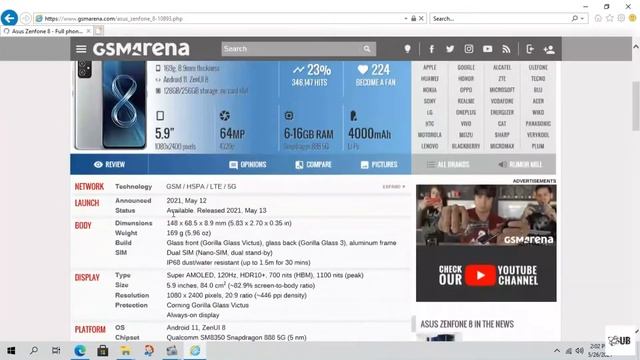Viewport: 640px width, 360px height.
Task: Open address bar dropdown arrow
Action: tap(406, 18)
